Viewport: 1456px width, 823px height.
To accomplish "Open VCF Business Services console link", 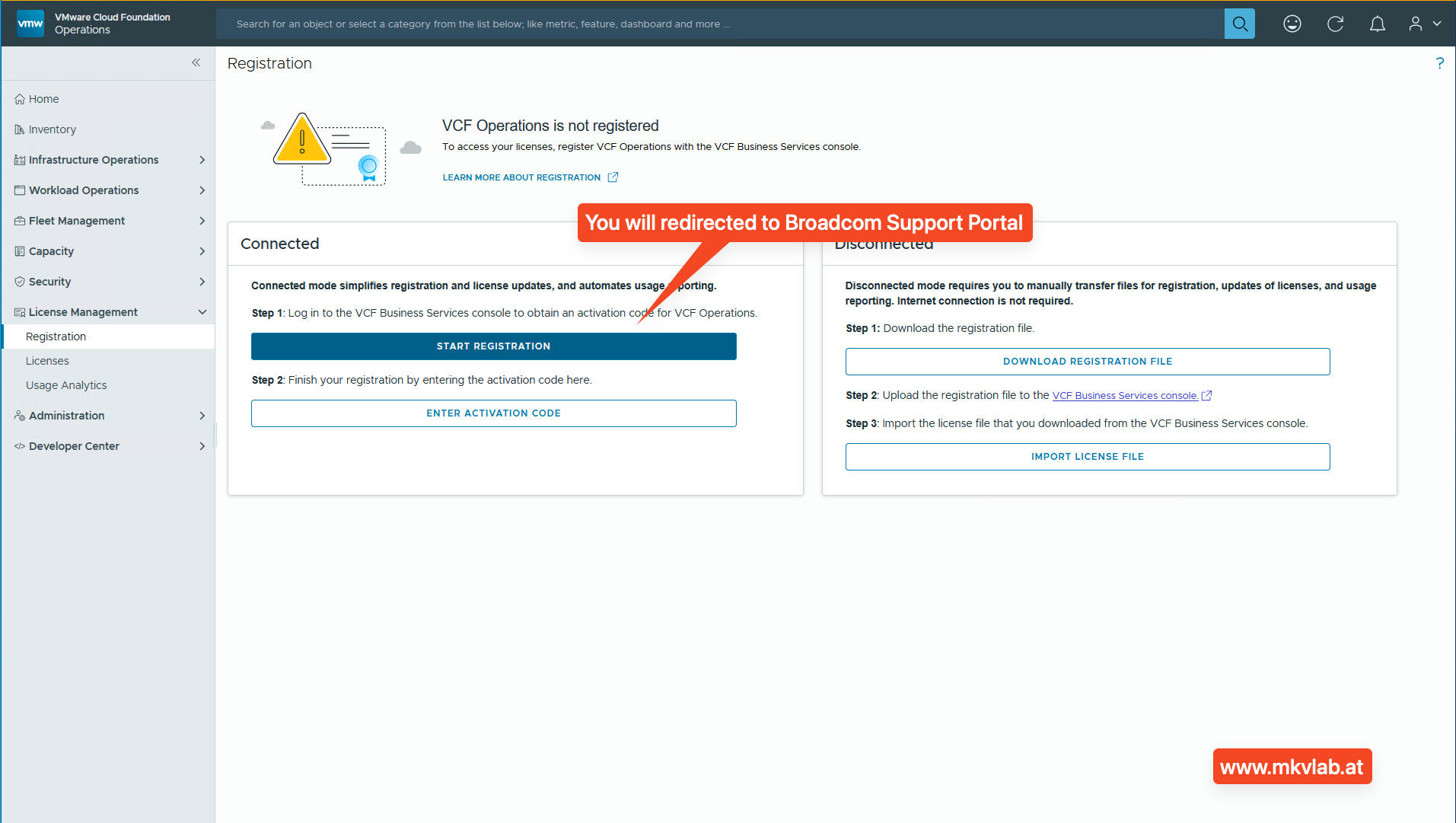I will click(1125, 396).
